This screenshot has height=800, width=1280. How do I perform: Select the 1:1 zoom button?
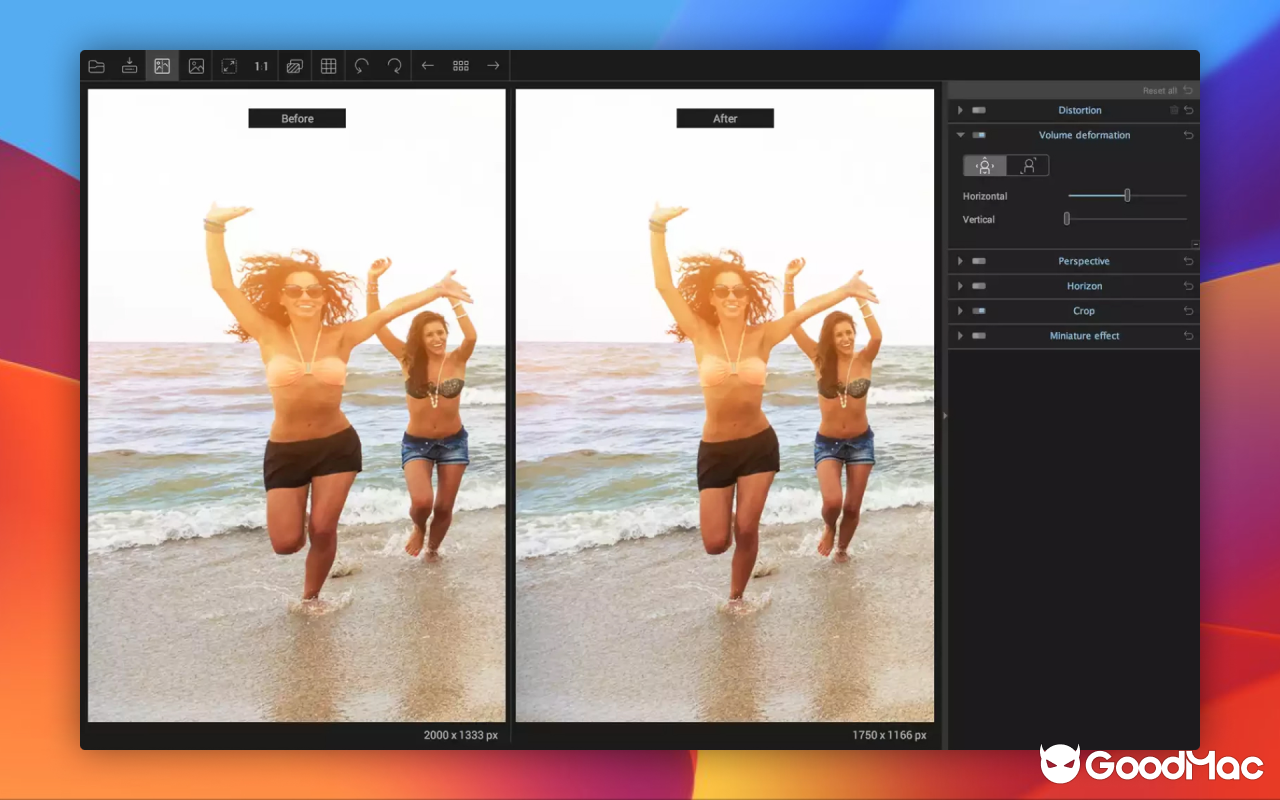tap(261, 66)
